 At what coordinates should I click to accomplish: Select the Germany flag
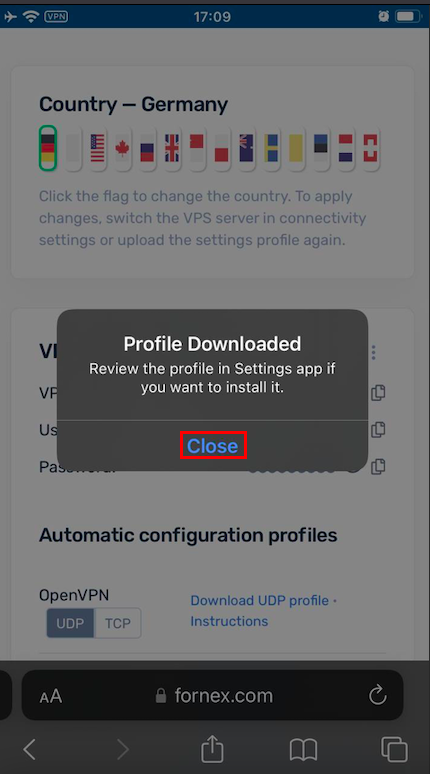point(48,148)
